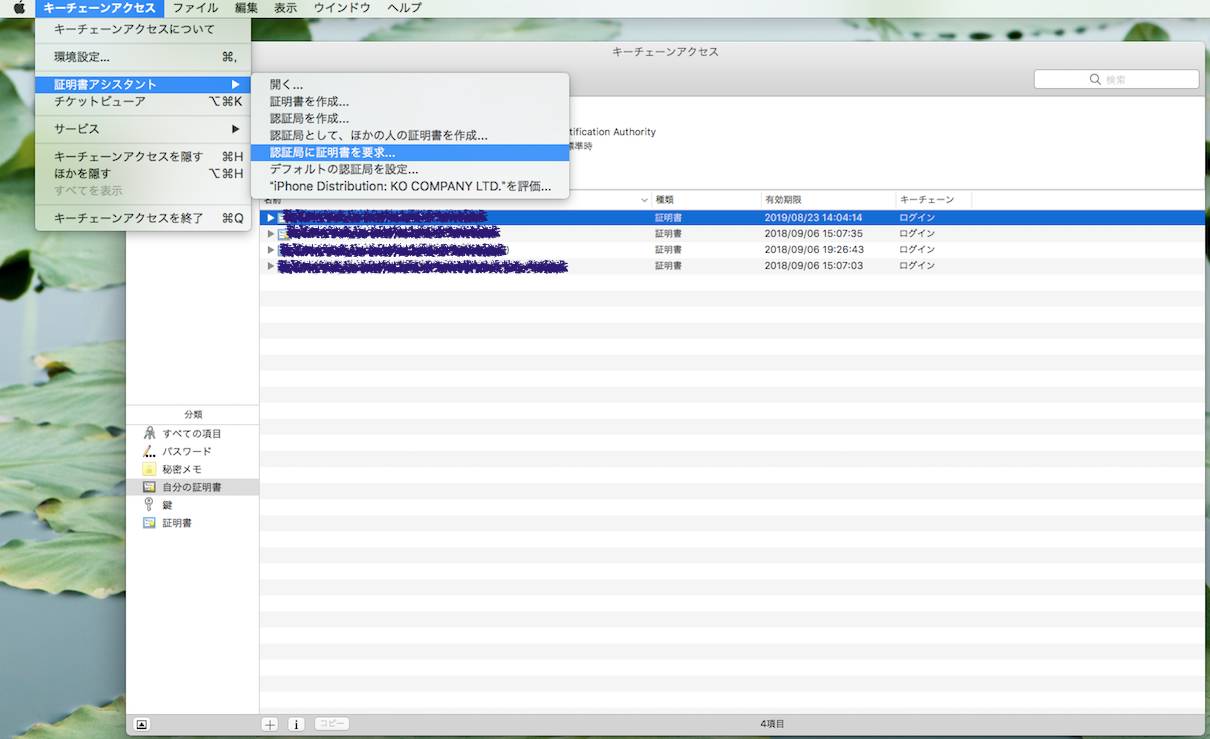
Task: Click the add item plus button
Action: [270, 724]
